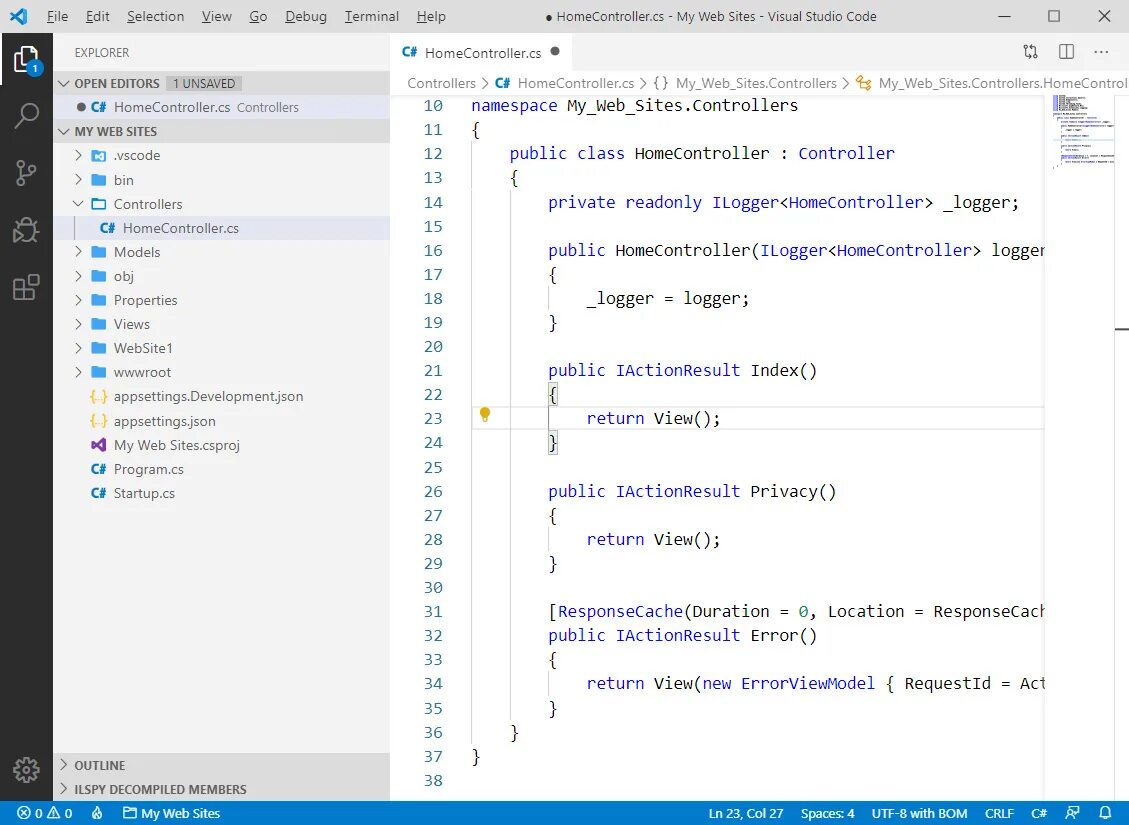Collapse the My Web Sites section
Image resolution: width=1129 pixels, height=825 pixels.
pos(64,132)
